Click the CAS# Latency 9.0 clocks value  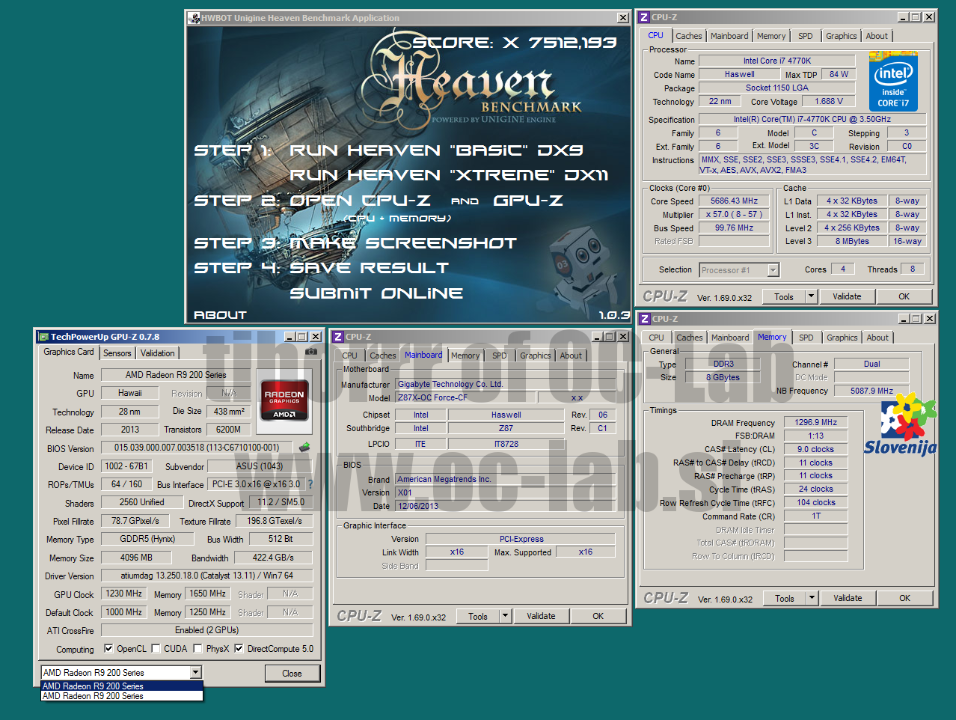coord(816,449)
